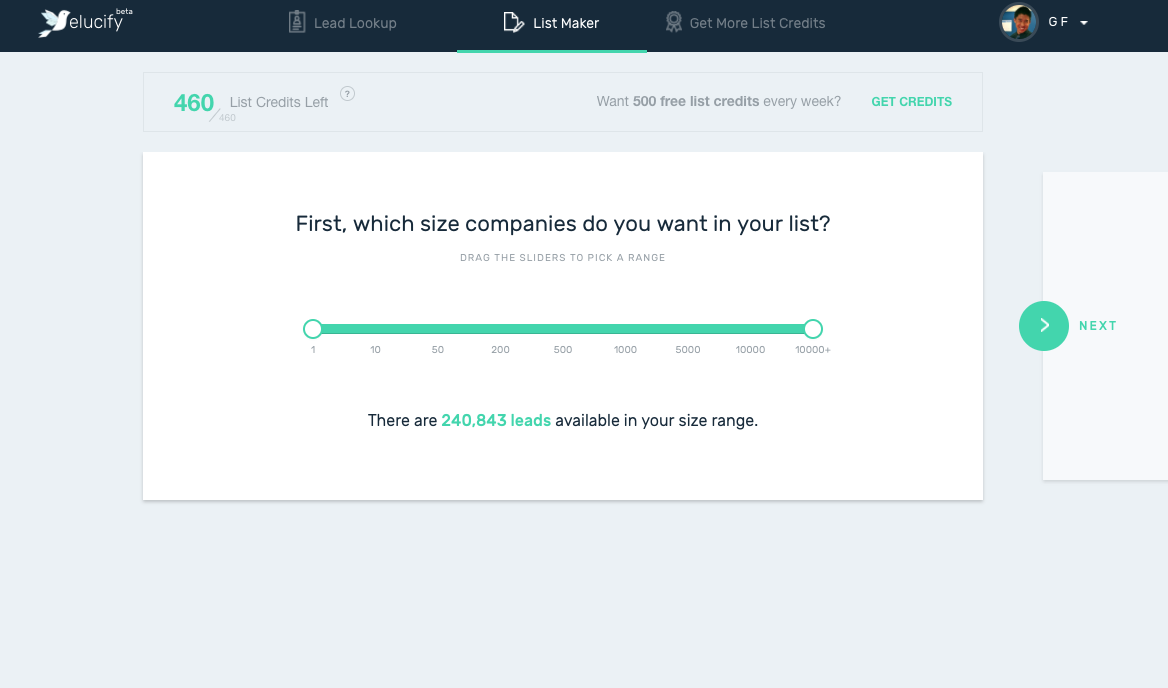
Task: Click the left slider handle at 1
Action: pyautogui.click(x=313, y=329)
